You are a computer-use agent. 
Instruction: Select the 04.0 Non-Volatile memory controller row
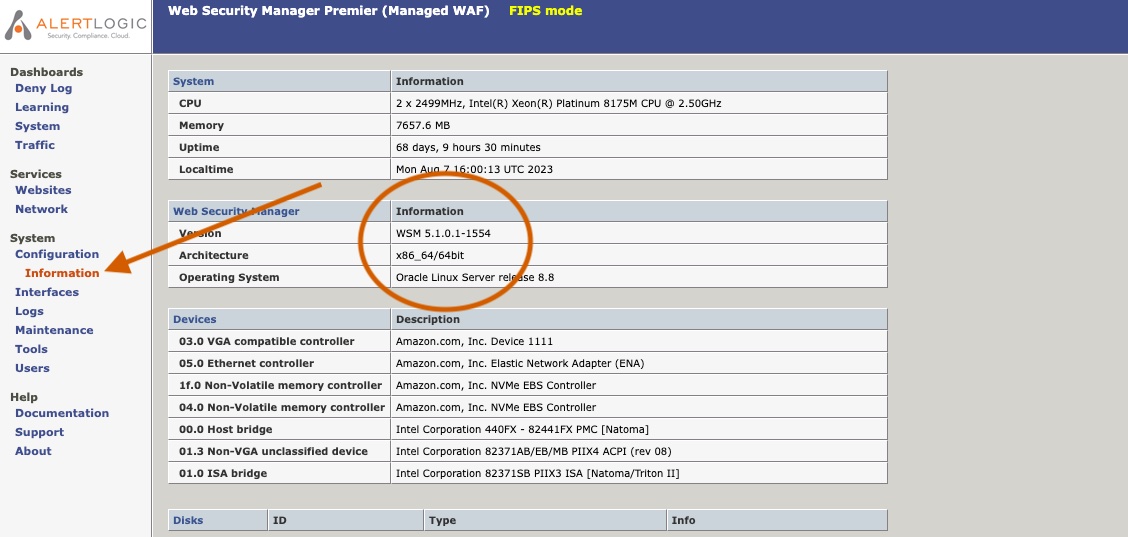[x=527, y=407]
